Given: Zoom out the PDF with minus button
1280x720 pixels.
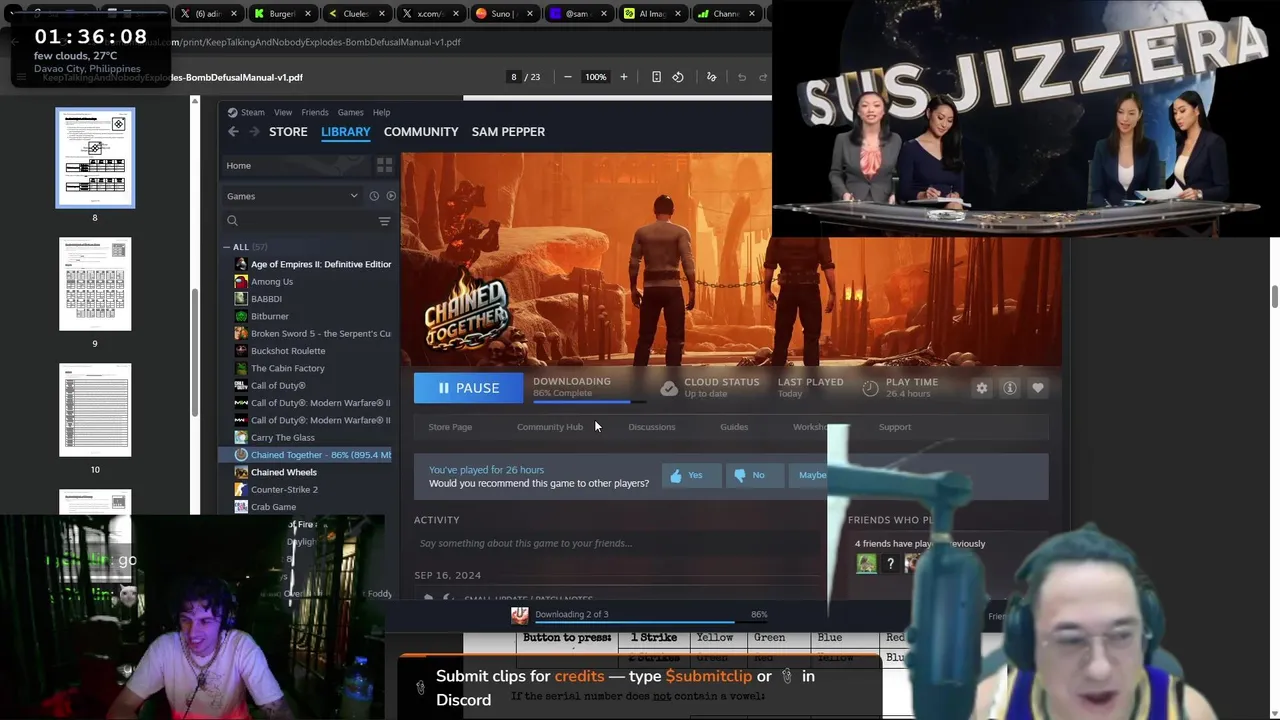Looking at the screenshot, I should coord(567,77).
